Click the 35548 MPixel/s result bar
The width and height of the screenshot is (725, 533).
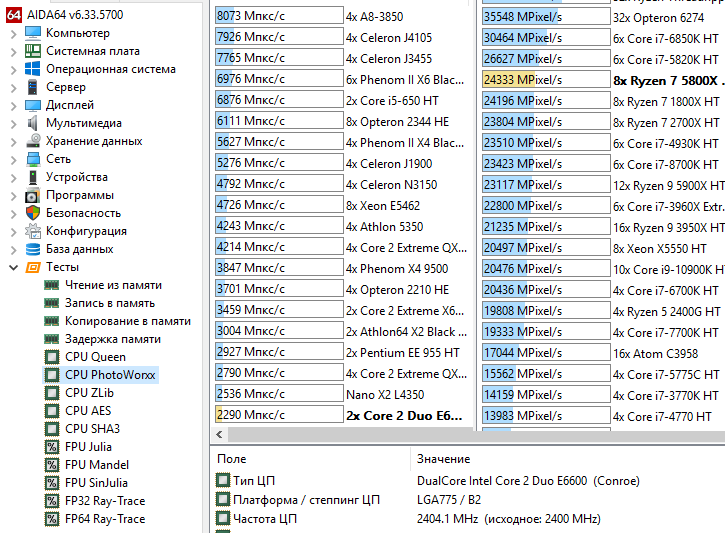pos(546,17)
